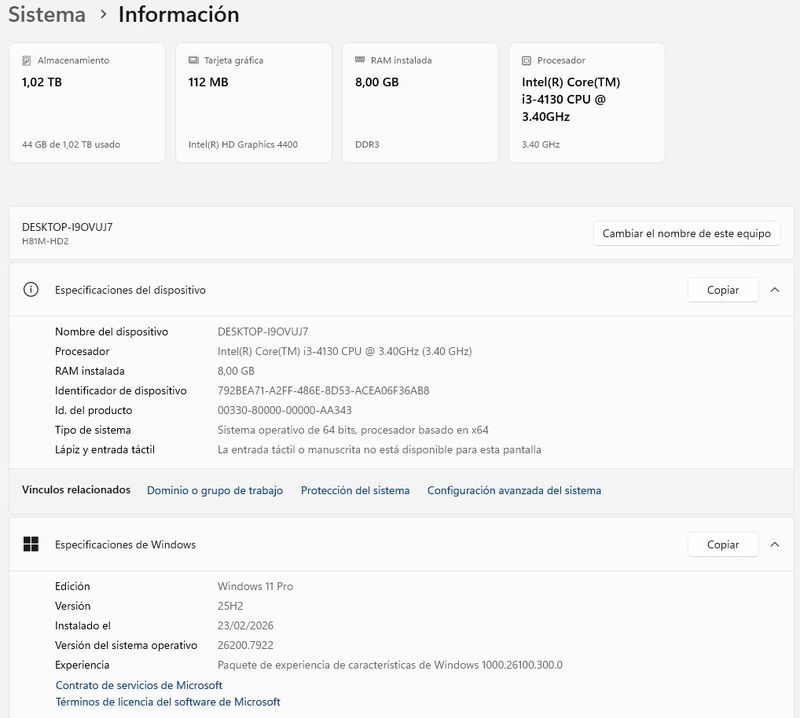Open the Procesador i3-4130 card

[587, 103]
